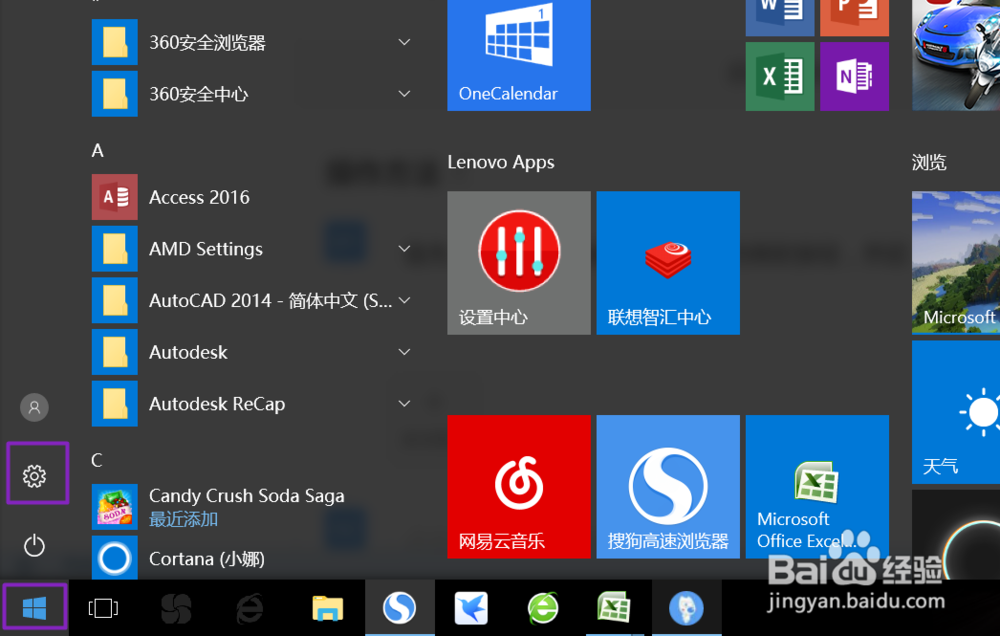Open the OneNote tile

coord(854,77)
